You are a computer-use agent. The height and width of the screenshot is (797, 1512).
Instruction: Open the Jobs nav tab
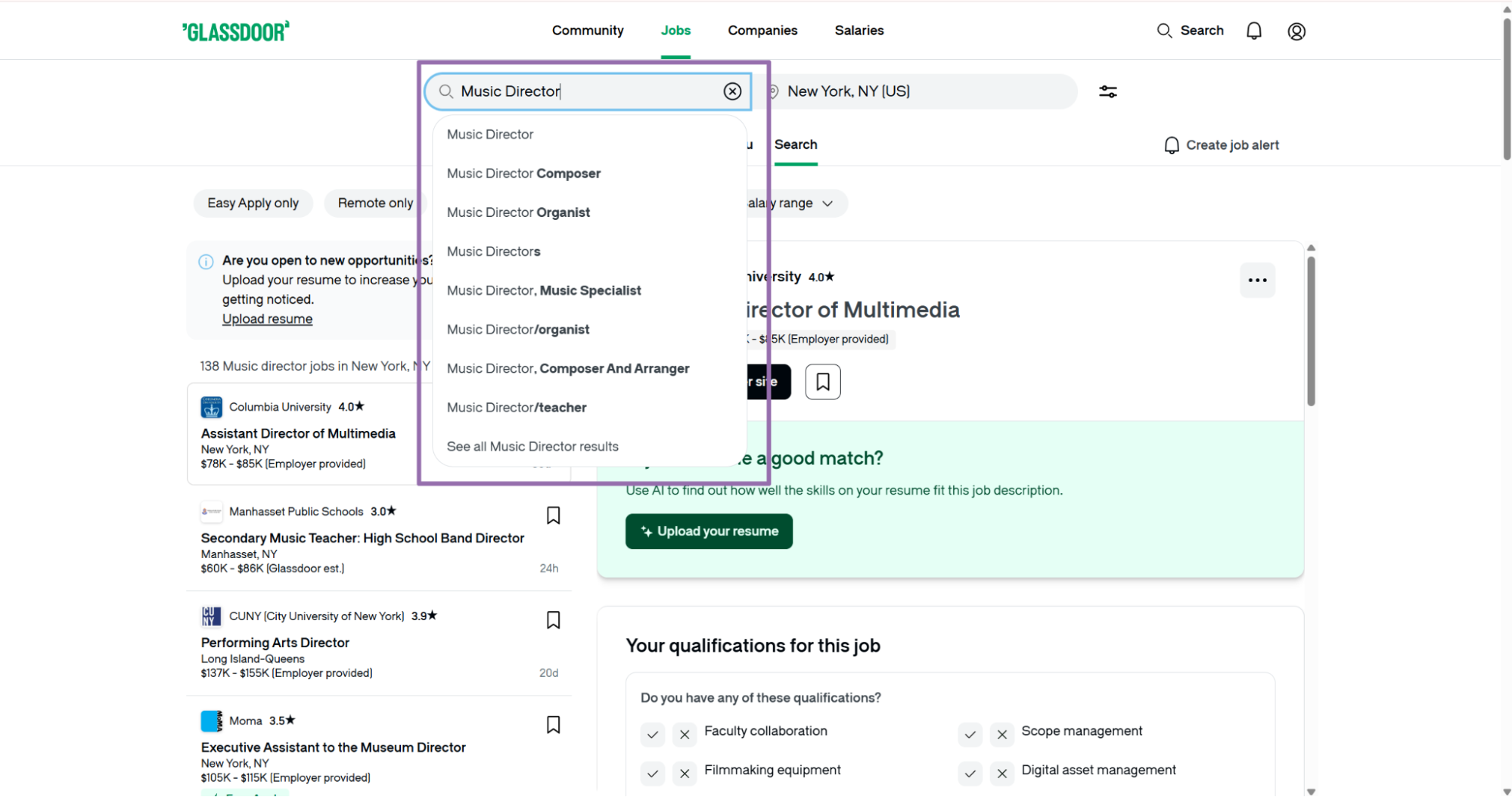coord(675,30)
